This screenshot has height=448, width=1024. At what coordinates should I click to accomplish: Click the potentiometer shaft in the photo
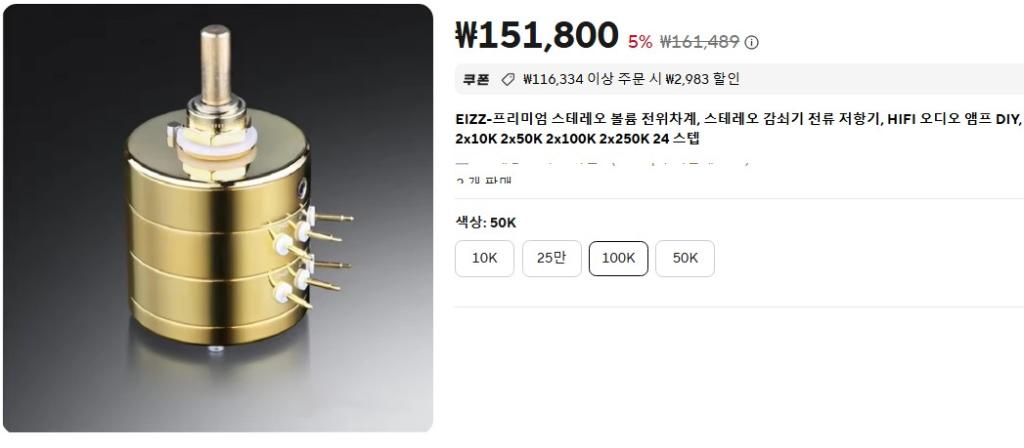(215, 65)
